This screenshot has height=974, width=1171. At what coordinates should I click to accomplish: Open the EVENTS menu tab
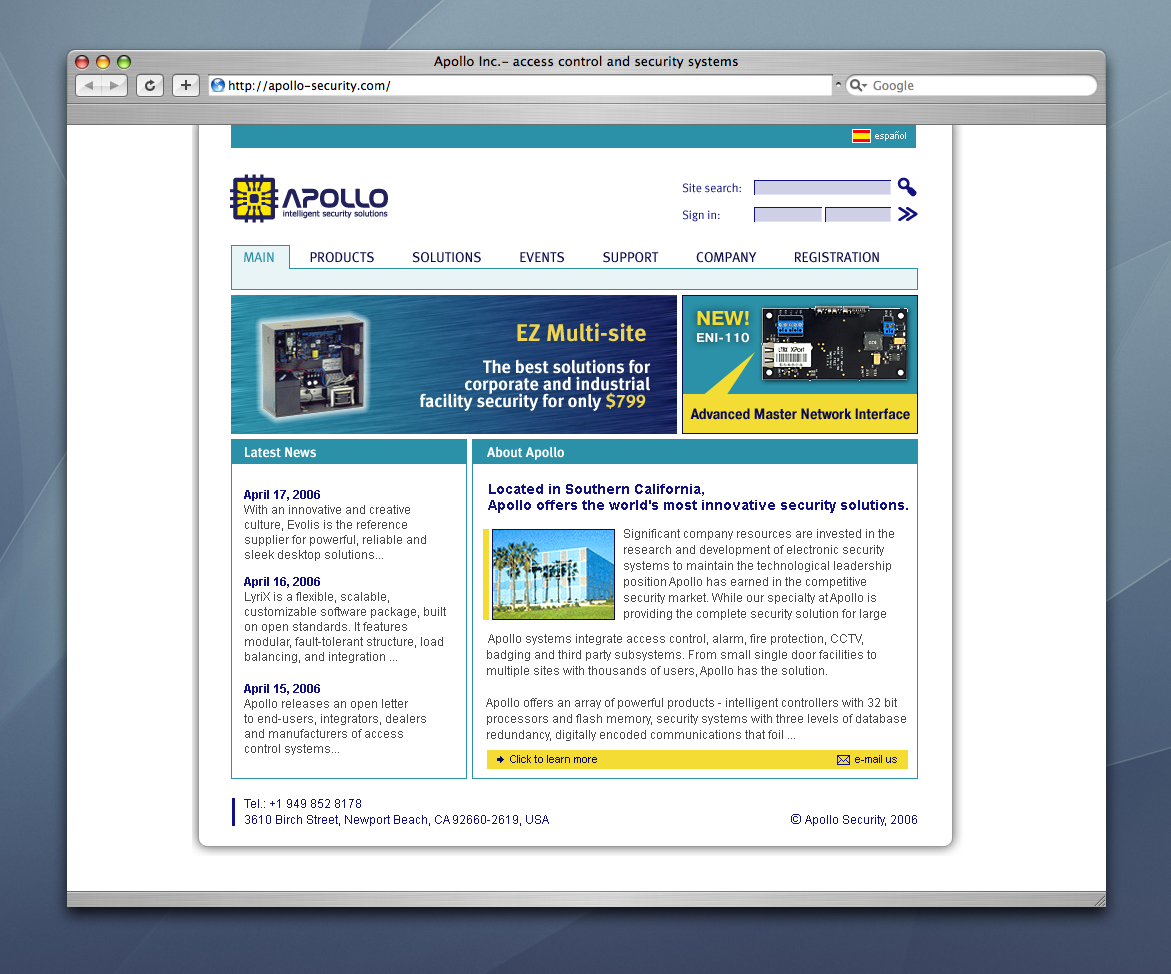click(541, 257)
